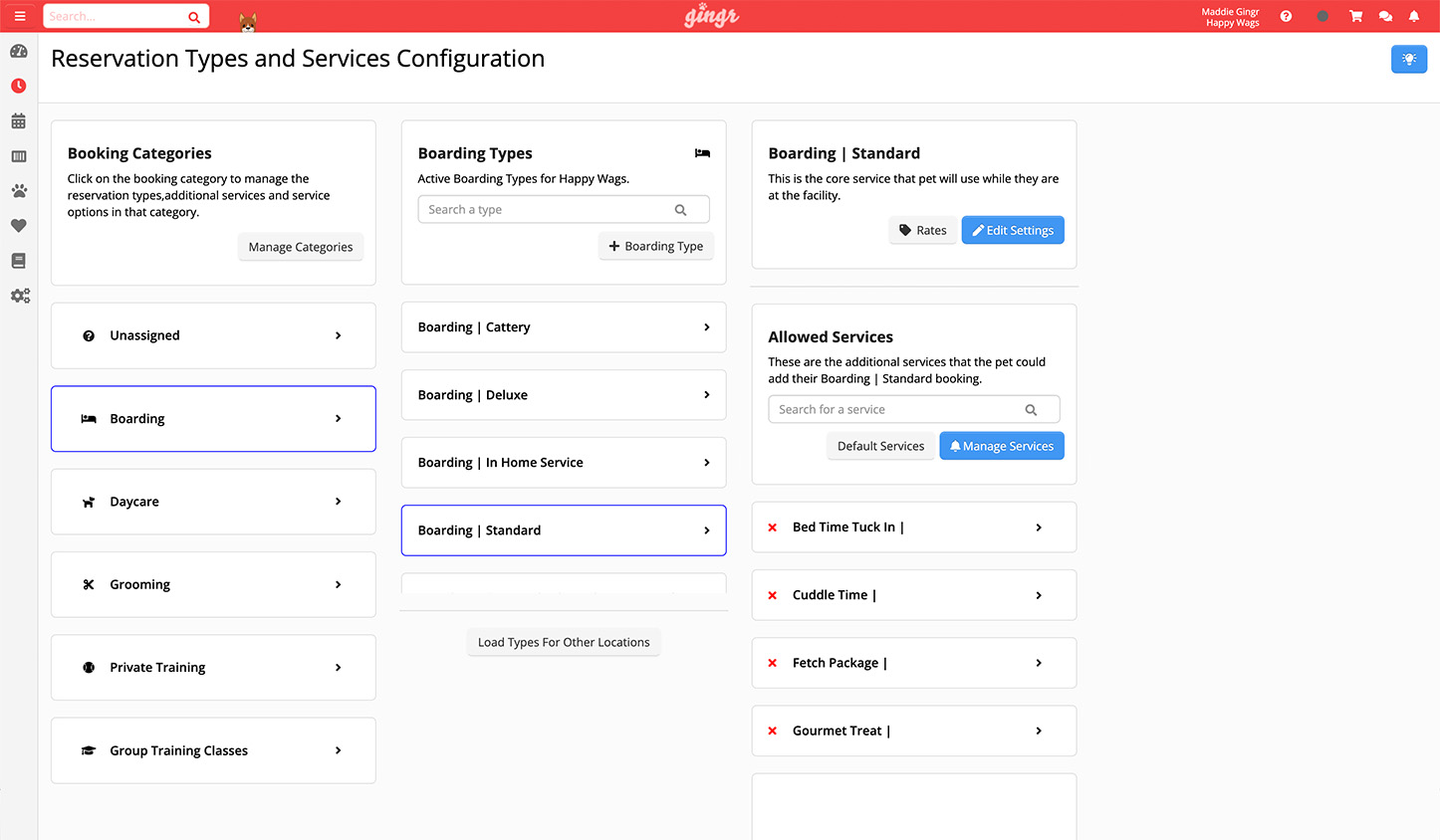Click the red clock icon in sidebar
This screenshot has width=1440, height=840.
[18, 87]
